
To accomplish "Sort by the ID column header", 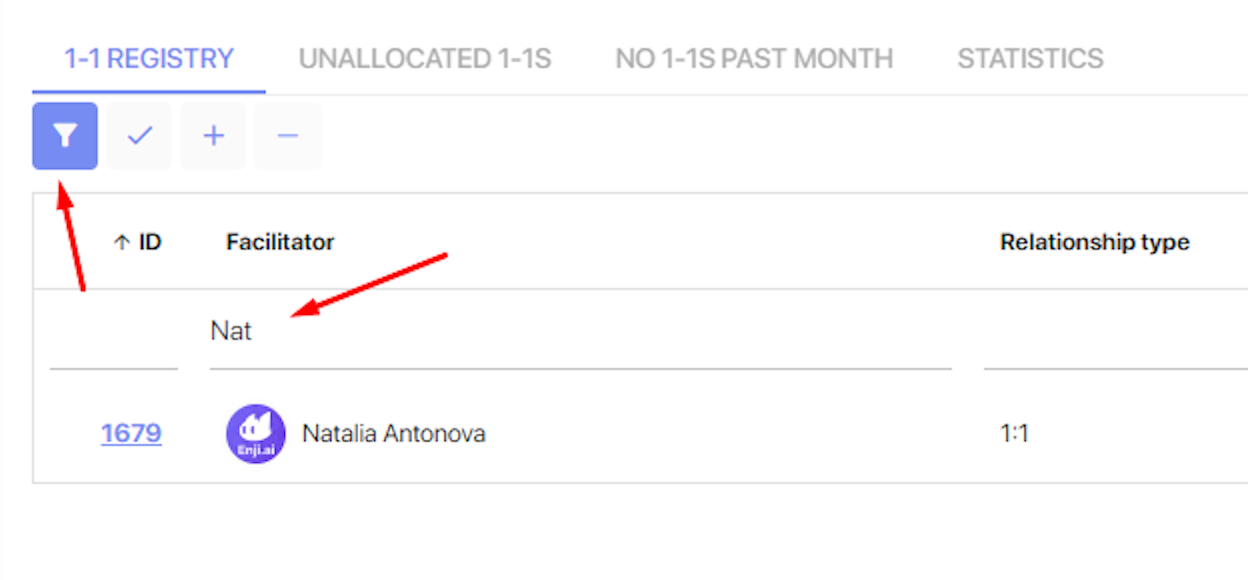I will 149,242.
